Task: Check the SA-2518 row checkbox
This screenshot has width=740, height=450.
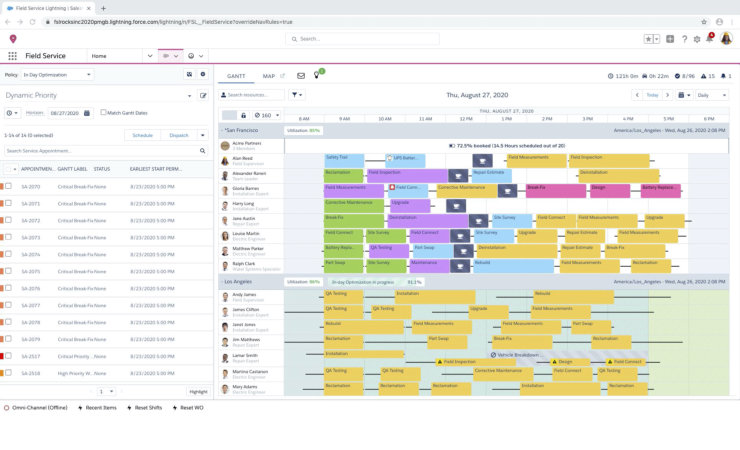Action: [8, 373]
